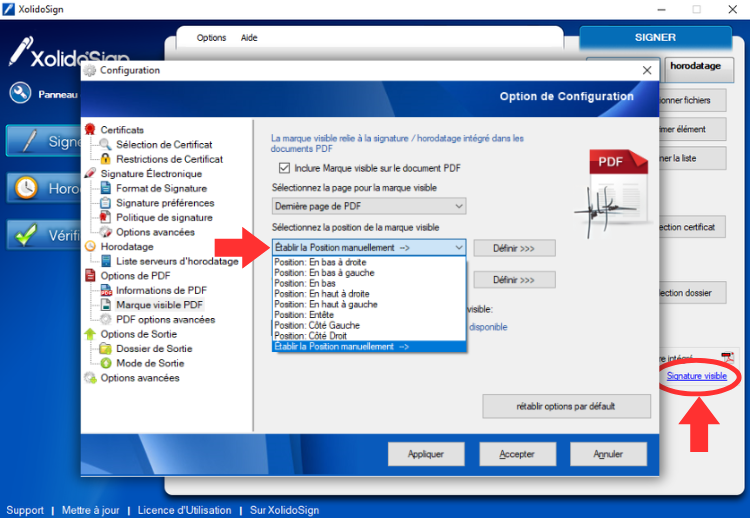The image size is (750, 518).
Task: Click the icon beside Politique de signature
Action: (x=106, y=217)
